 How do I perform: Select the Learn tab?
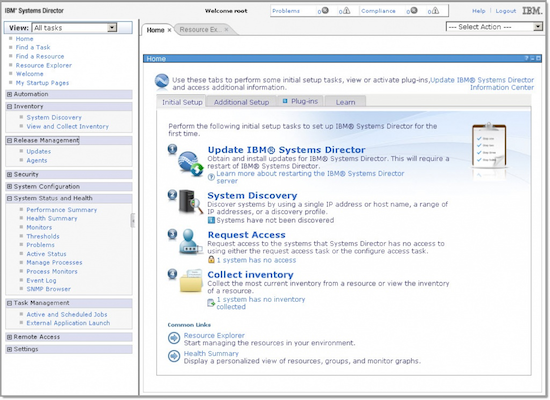346,102
